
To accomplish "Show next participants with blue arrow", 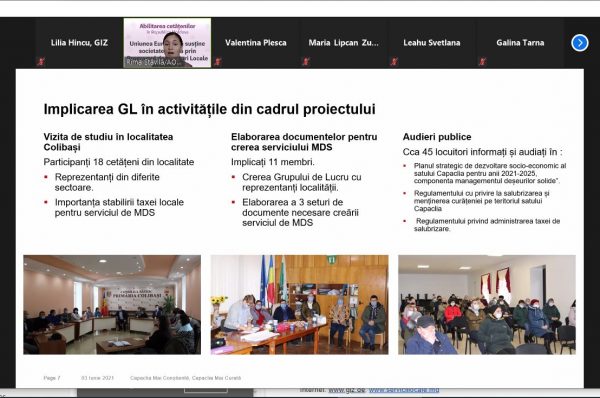I will pos(580,43).
